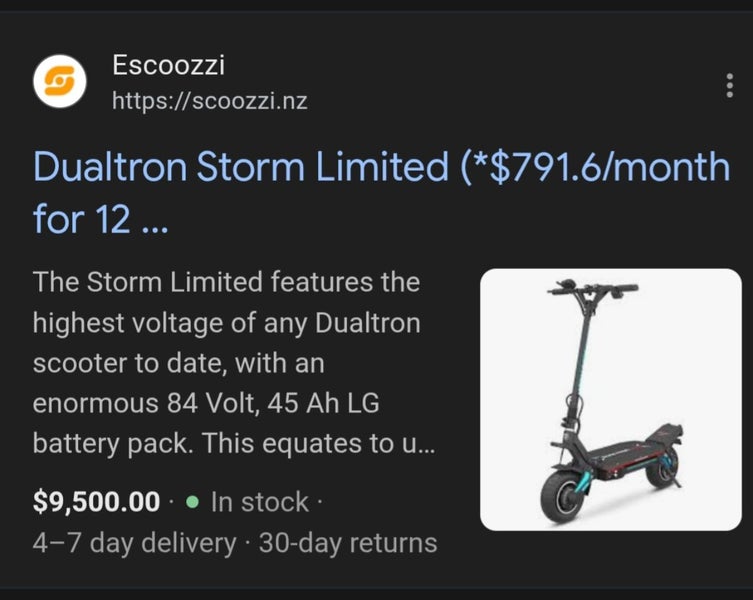
Task: Click the green in-stock status dot
Action: coord(192,501)
